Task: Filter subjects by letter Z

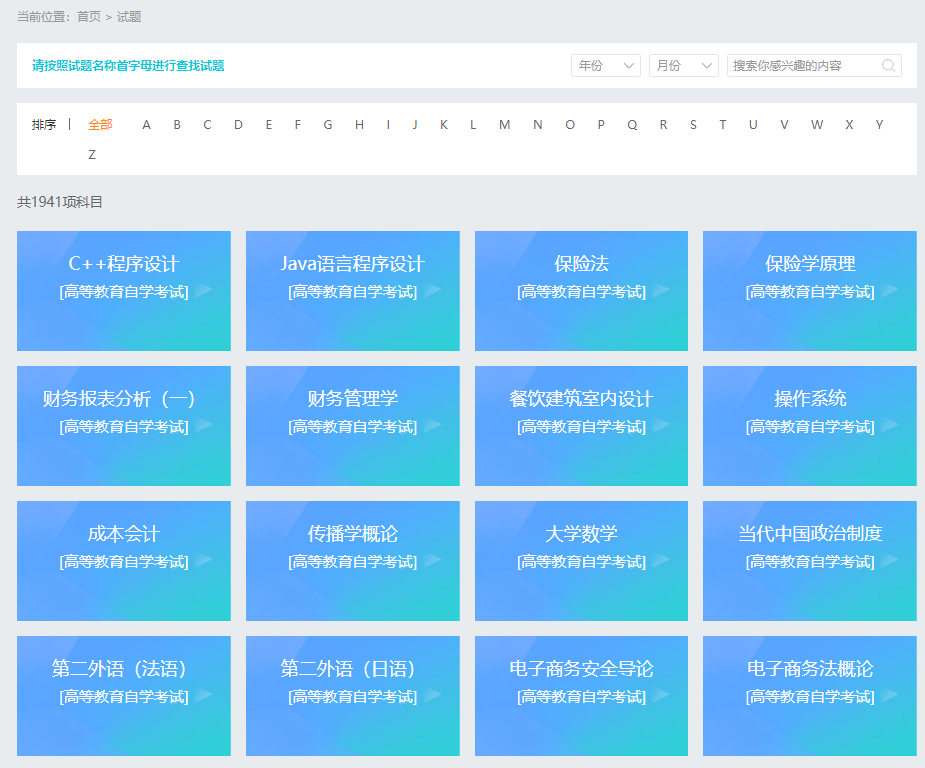Action: (92, 155)
